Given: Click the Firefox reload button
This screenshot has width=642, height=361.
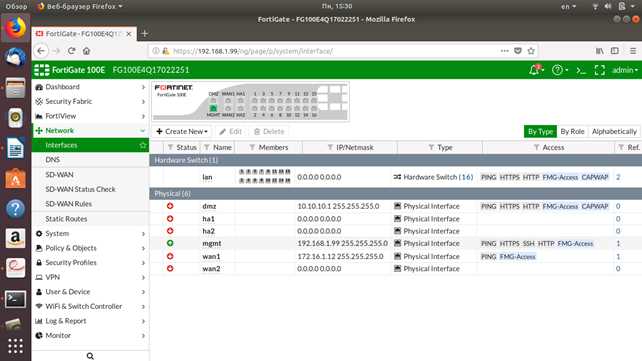Looking at the screenshot, I should tap(71, 51).
